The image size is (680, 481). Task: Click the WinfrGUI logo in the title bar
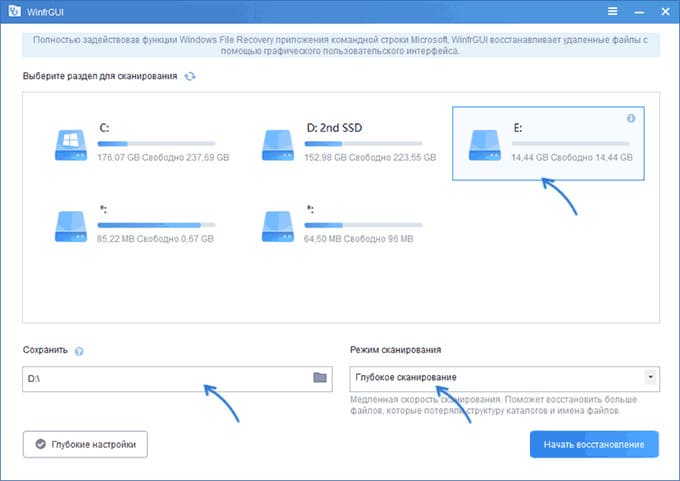[14, 11]
